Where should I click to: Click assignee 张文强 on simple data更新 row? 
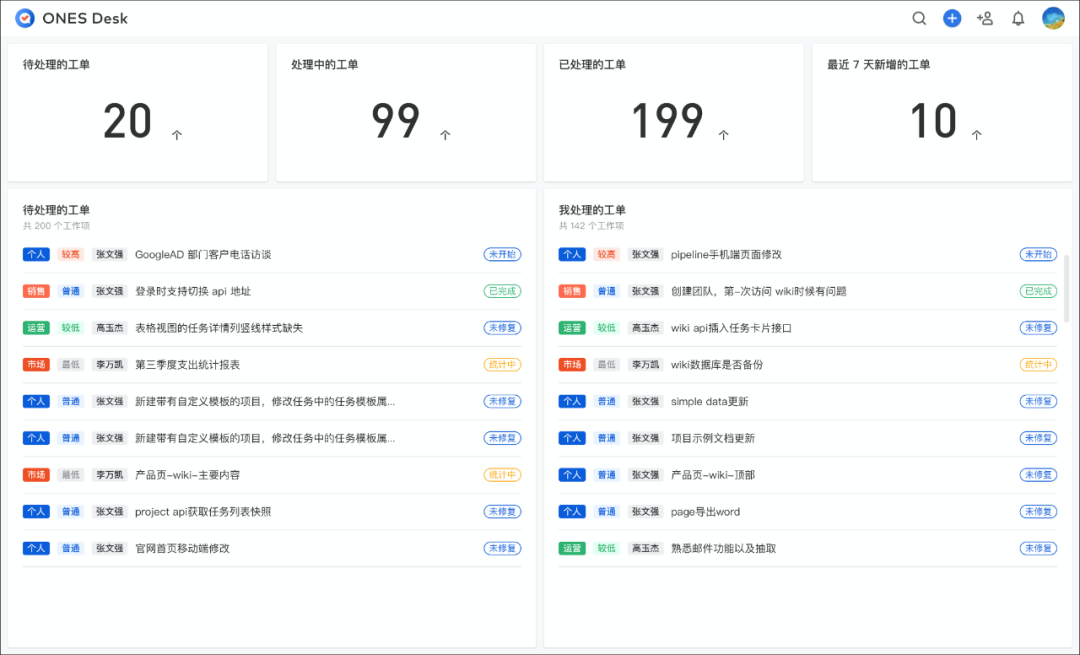pyautogui.click(x=645, y=402)
